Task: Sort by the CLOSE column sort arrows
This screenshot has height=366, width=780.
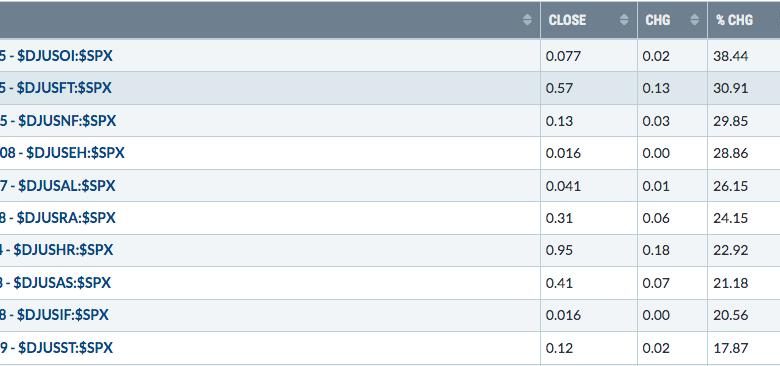Action: 624,20
